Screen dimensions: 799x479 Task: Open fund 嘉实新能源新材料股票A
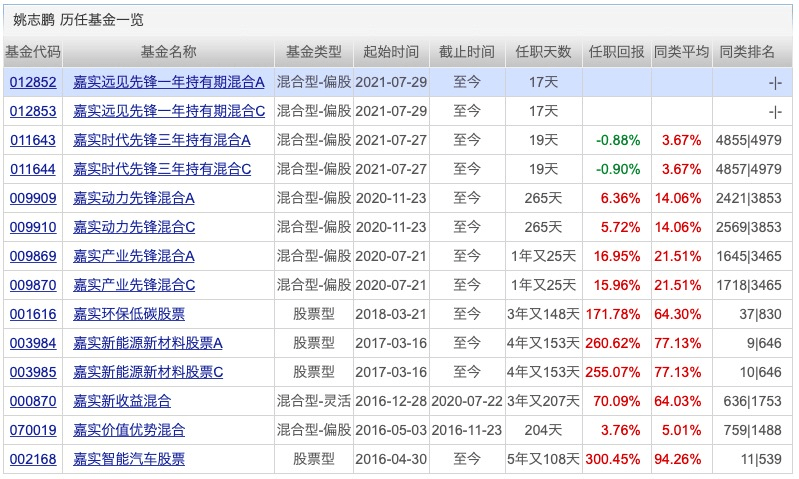[148, 343]
